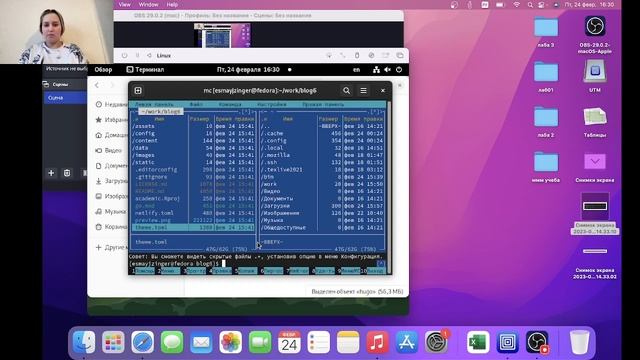Select /.mozilla directory in right panel
The image size is (640, 360).
click(x=322, y=156)
